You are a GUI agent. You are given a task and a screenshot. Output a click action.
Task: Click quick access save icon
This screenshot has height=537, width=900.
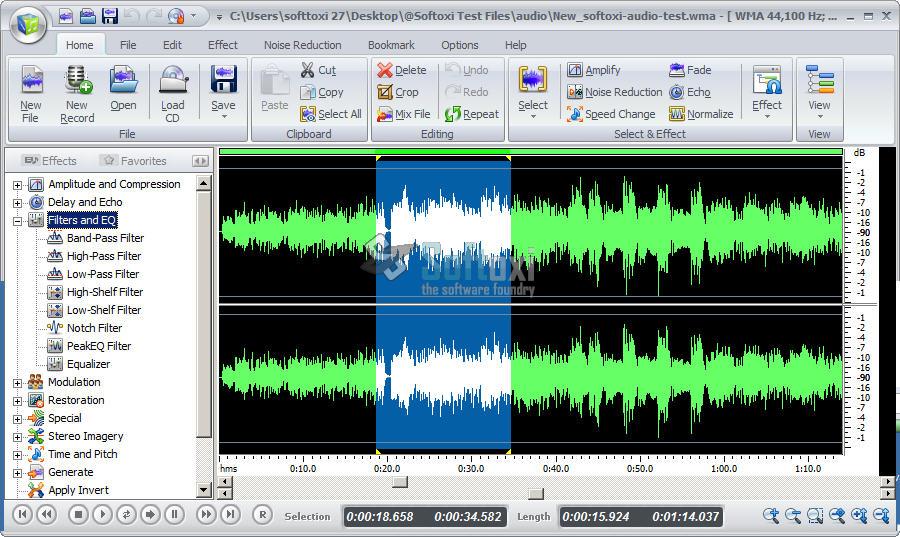[x=110, y=16]
